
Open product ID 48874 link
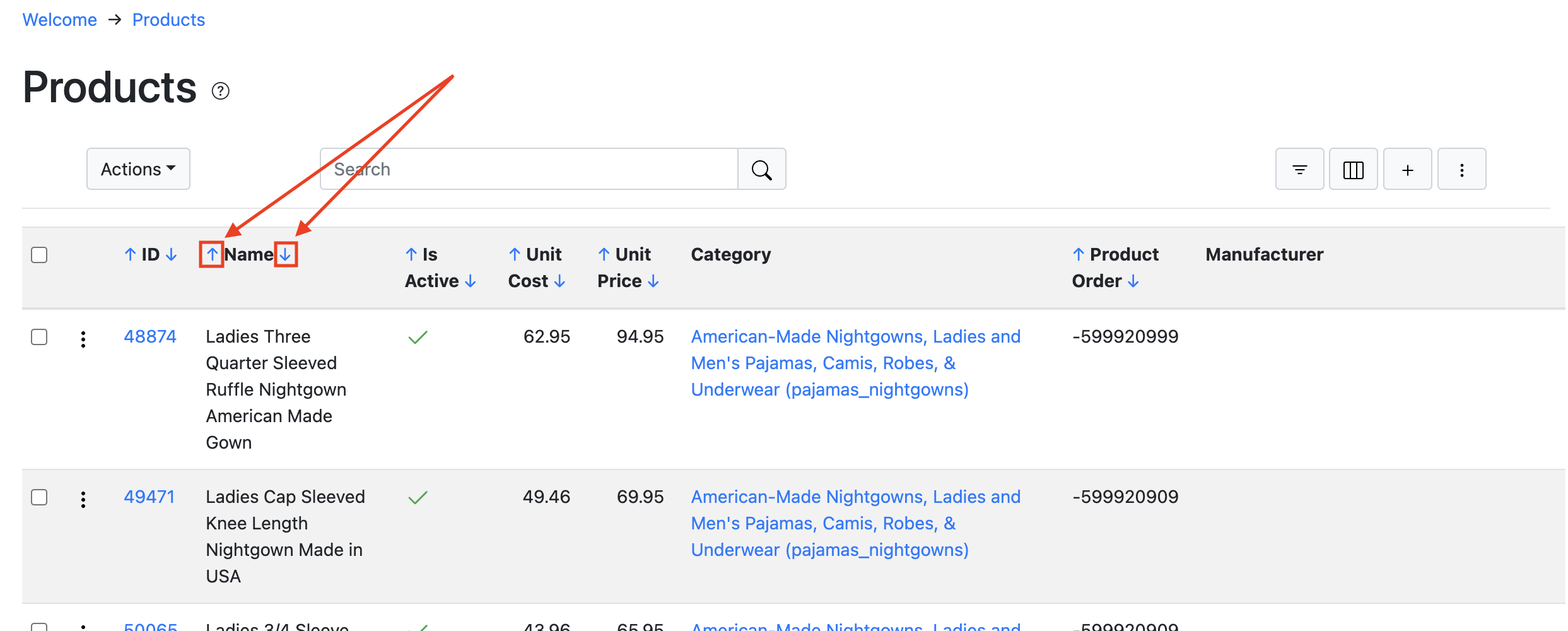click(x=150, y=336)
